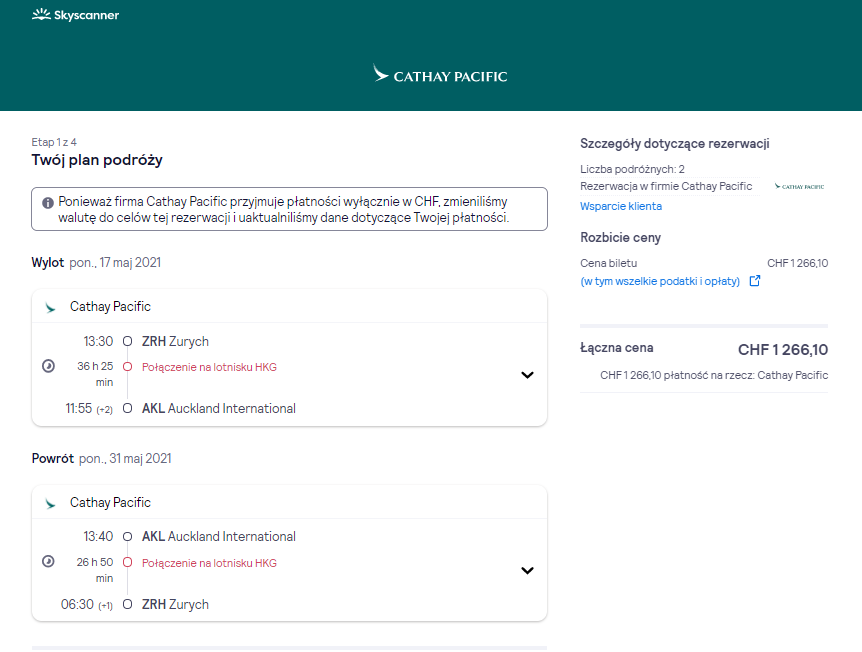Viewport: 862px width, 652px height.
Task: Click the 'Łączna cena' total CHF 1 266,10
Action: click(x=783, y=350)
